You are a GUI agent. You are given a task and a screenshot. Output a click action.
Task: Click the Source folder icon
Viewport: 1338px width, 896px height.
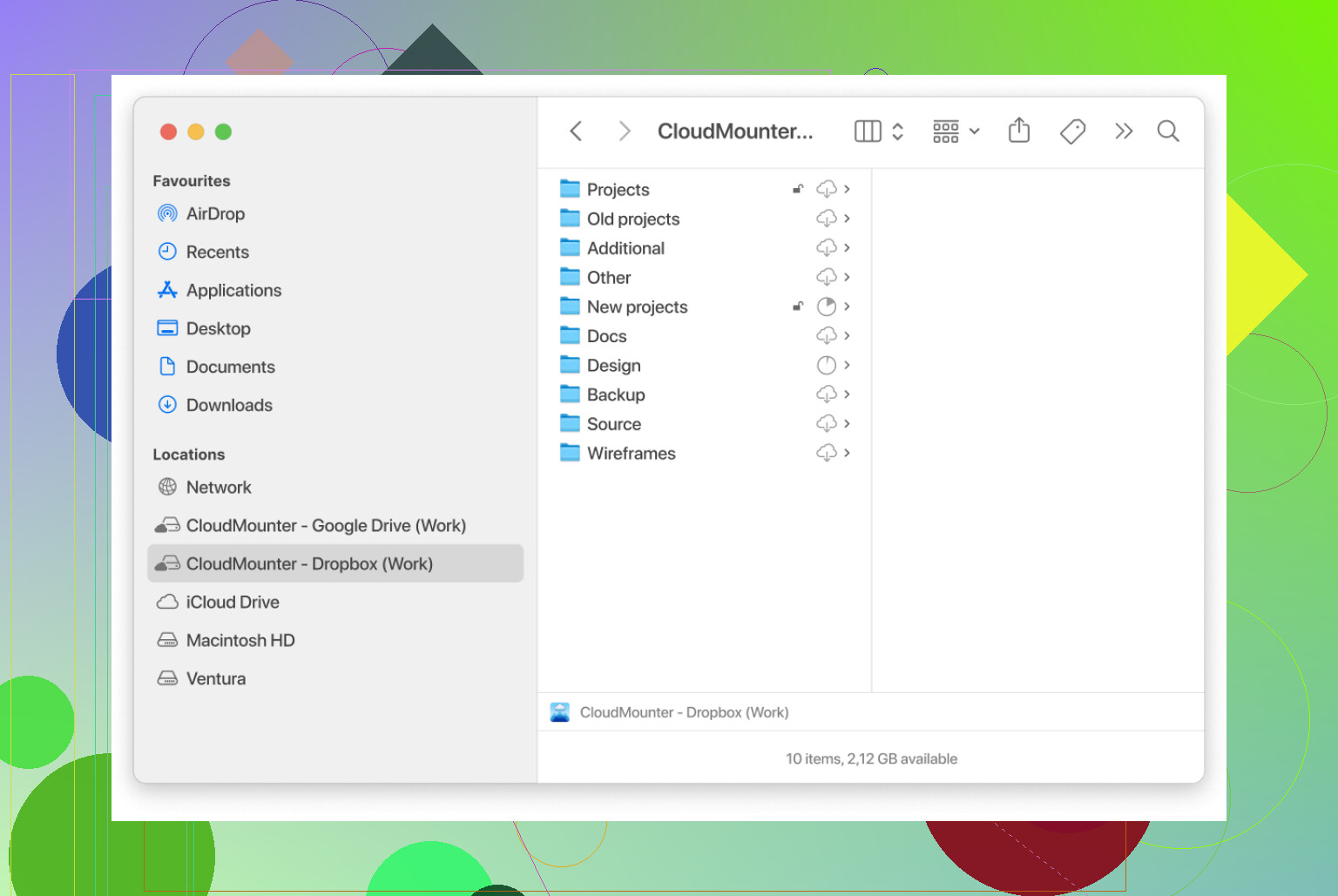(570, 423)
